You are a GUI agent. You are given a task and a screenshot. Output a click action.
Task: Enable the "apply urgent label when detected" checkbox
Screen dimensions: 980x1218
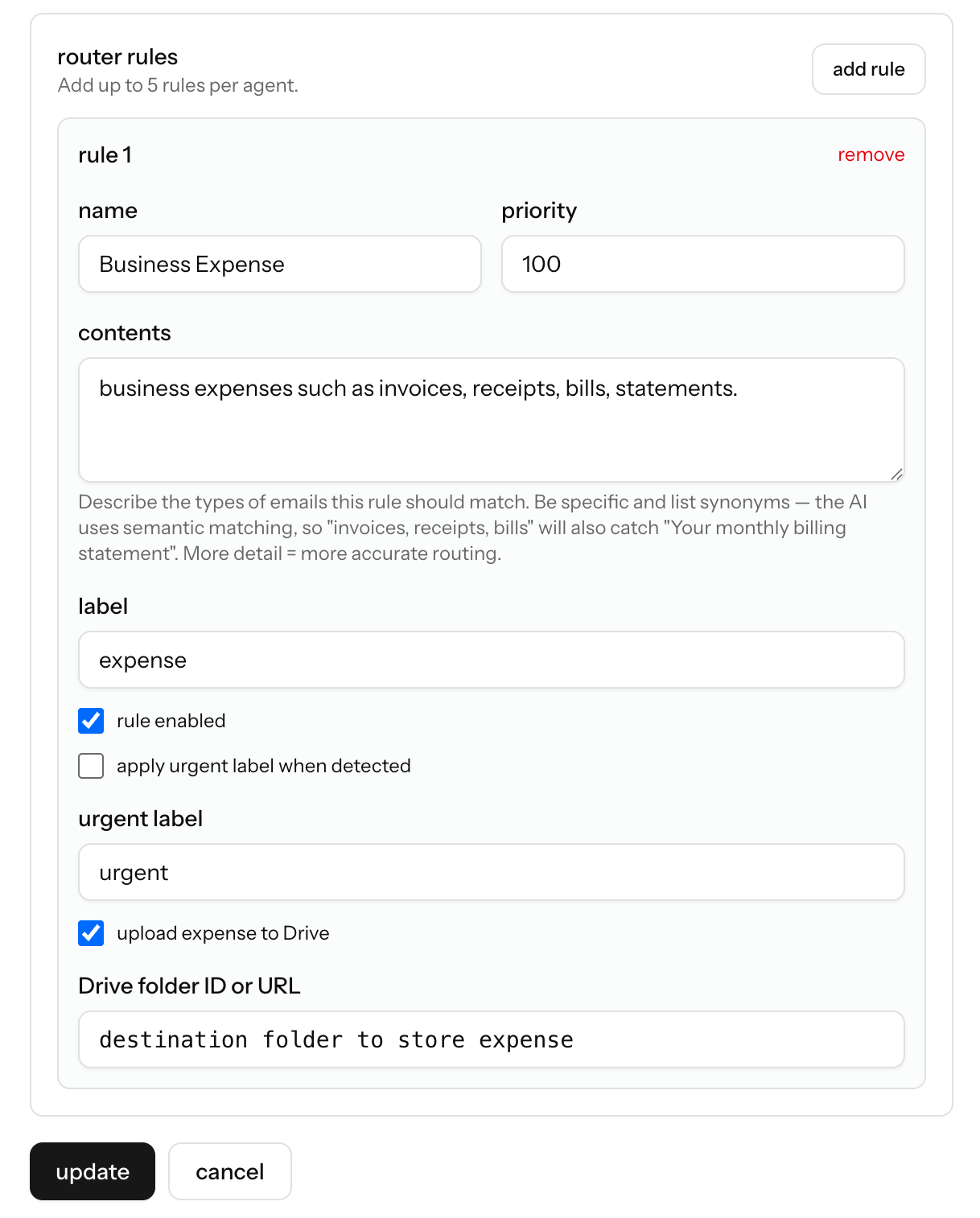coord(91,766)
